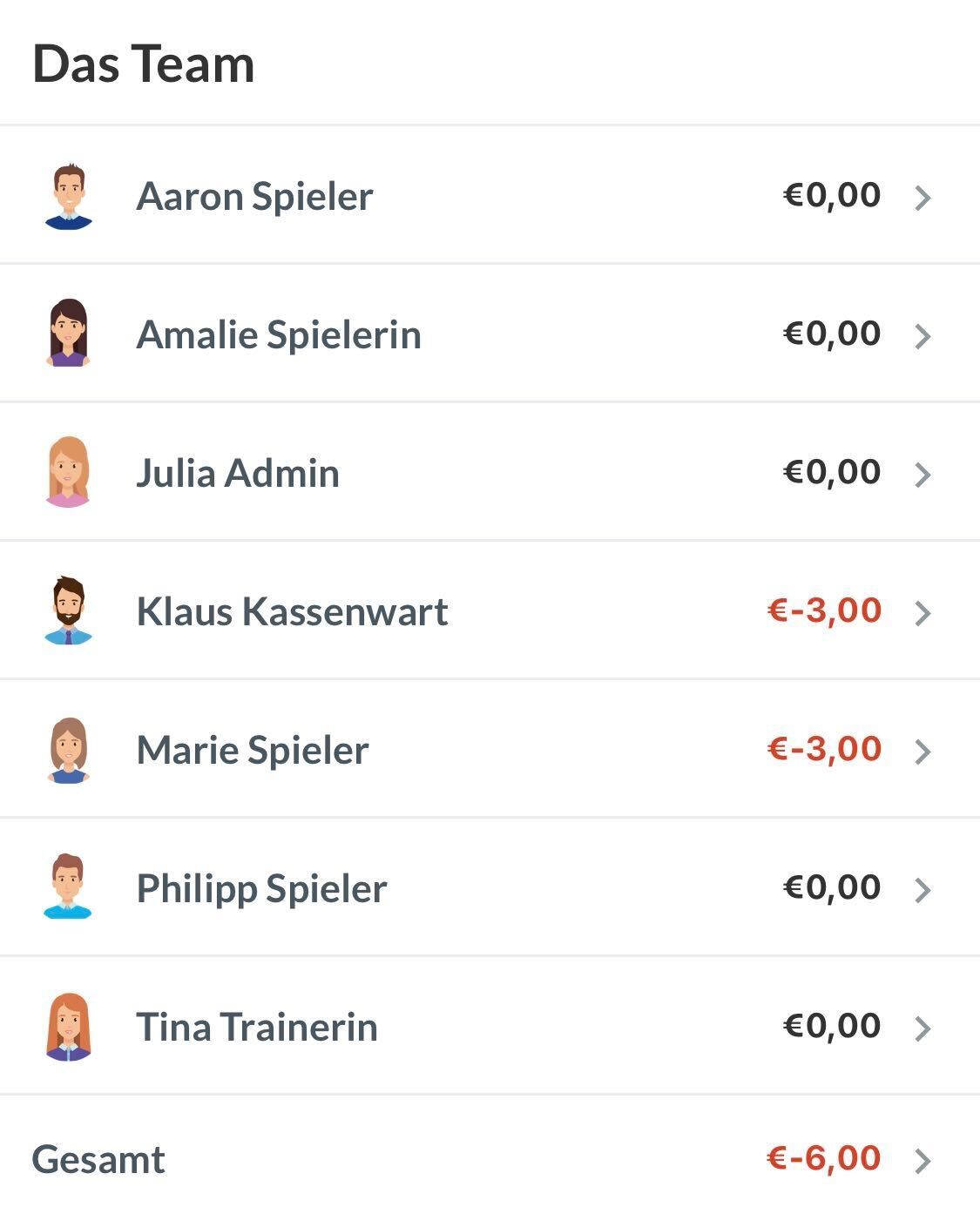The image size is (980, 1207).
Task: Click the Gesamt €-6,00 total amount
Action: click(824, 1158)
